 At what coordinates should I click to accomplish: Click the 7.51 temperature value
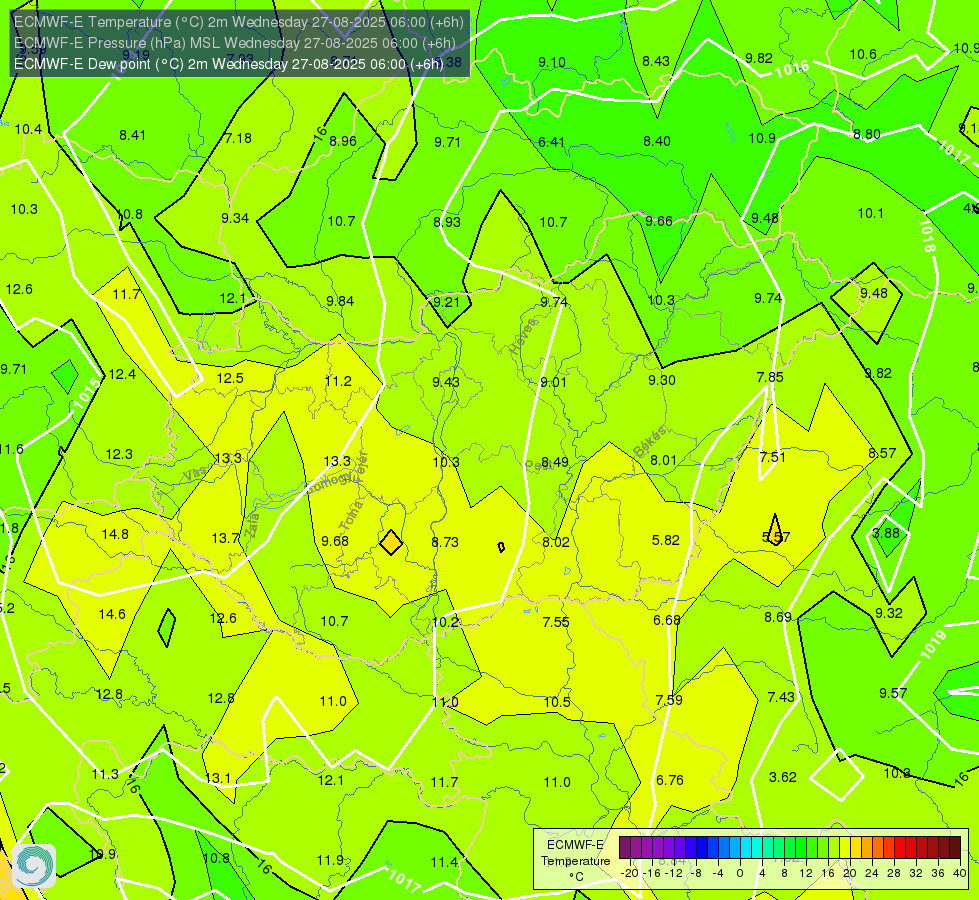coord(772,457)
